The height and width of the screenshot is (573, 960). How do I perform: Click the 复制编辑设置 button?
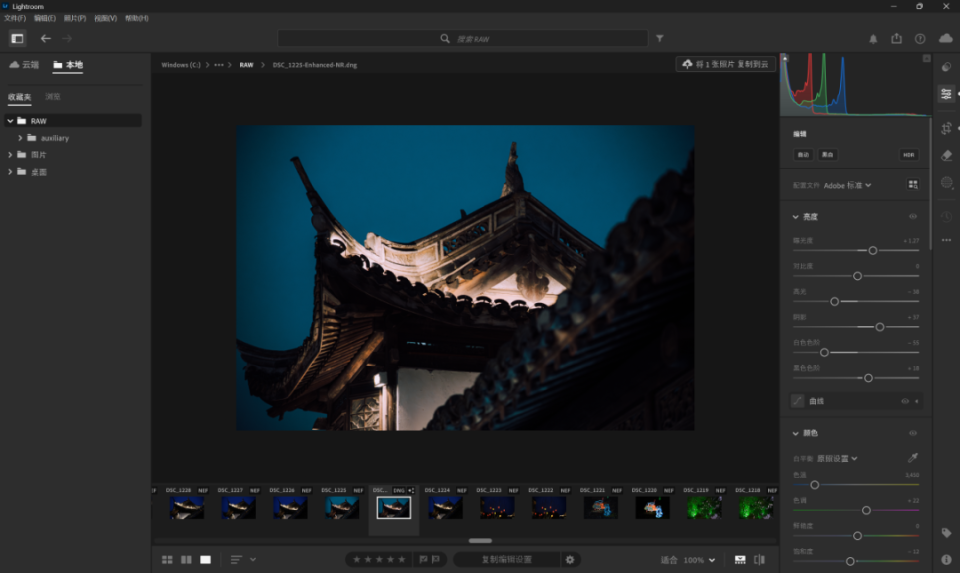pyautogui.click(x=506, y=560)
